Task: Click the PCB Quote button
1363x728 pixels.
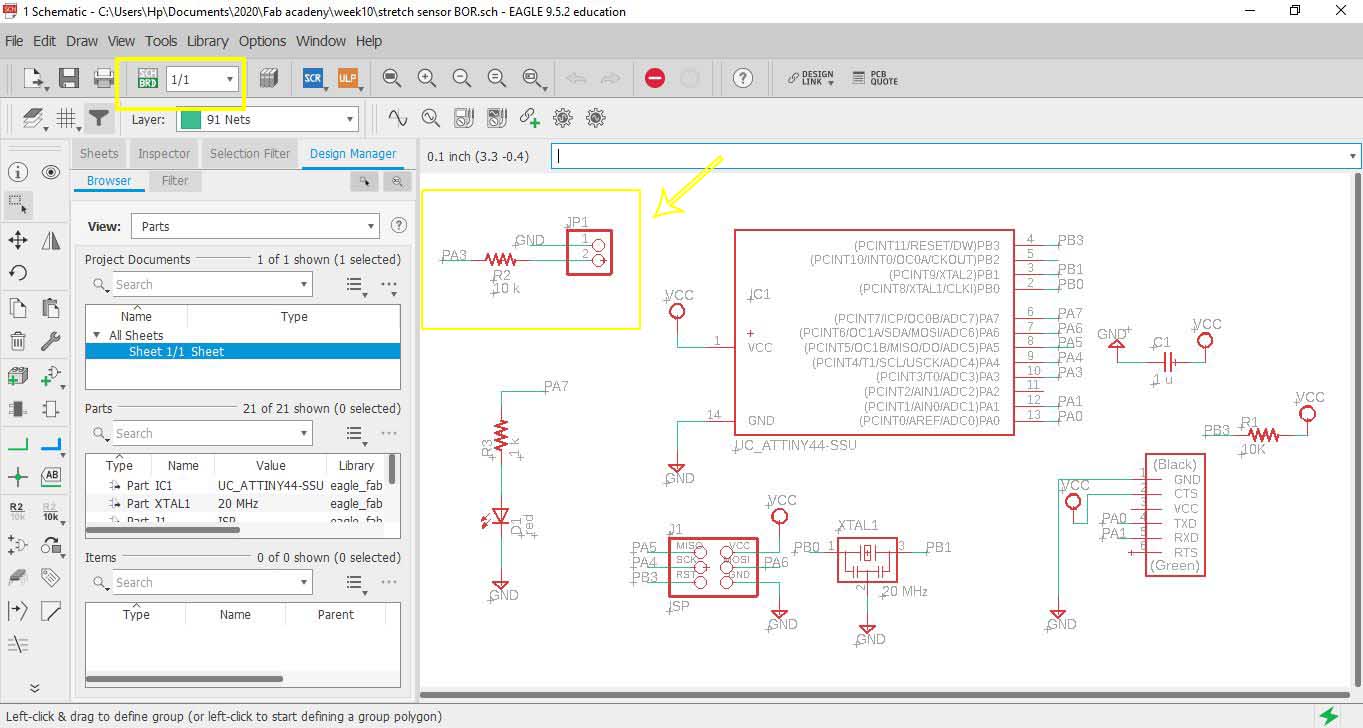Action: tap(875, 78)
